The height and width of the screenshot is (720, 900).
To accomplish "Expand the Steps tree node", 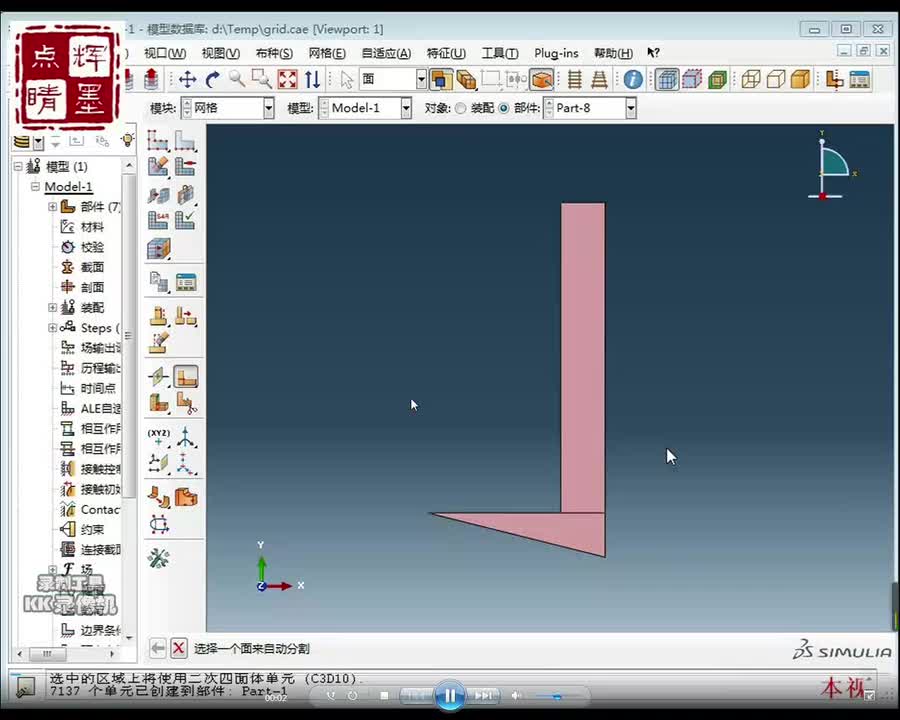I will click(52, 328).
